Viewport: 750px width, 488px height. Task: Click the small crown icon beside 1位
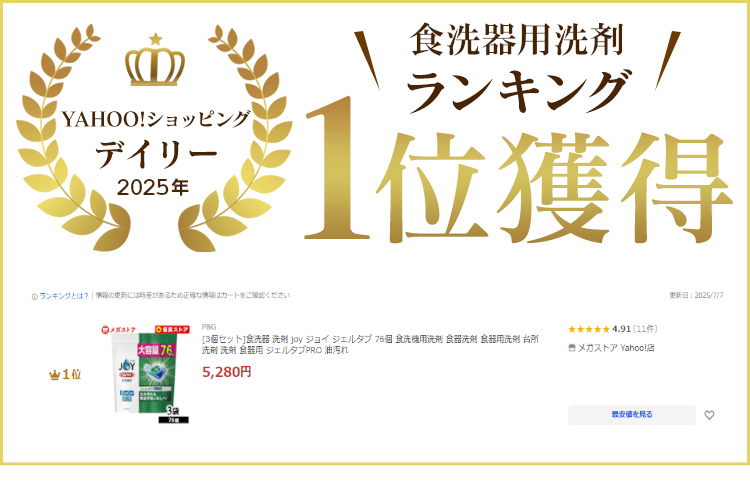click(x=55, y=375)
